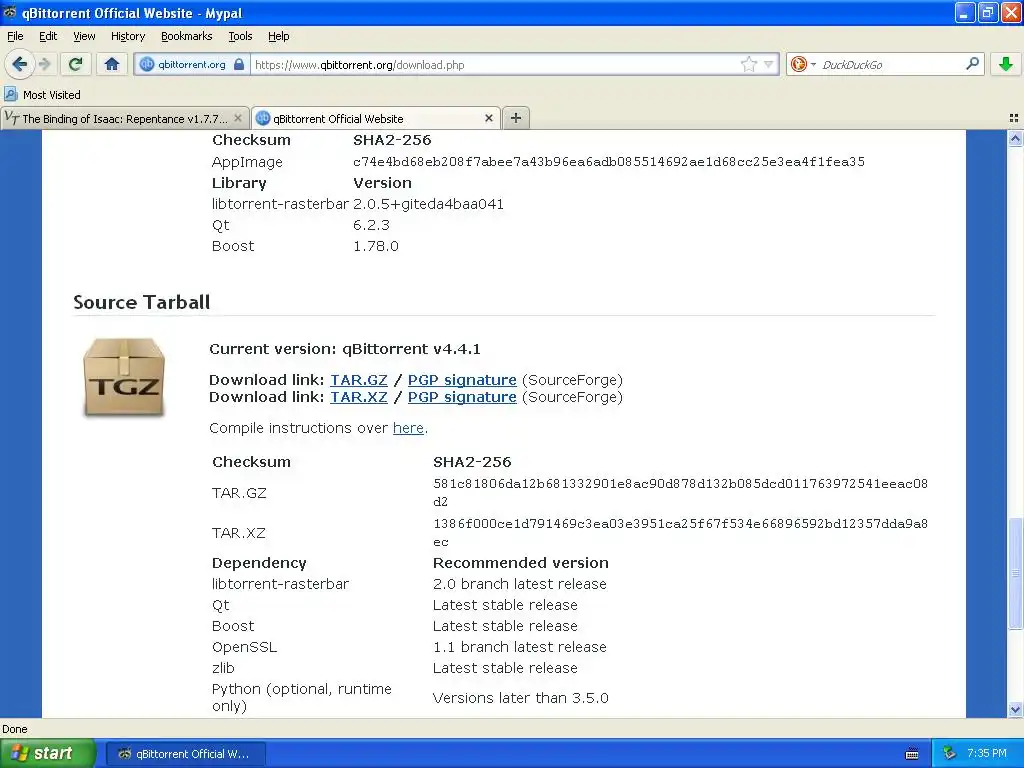Open compile instructions 'here' link
Viewport: 1024px width, 768px height.
408,428
